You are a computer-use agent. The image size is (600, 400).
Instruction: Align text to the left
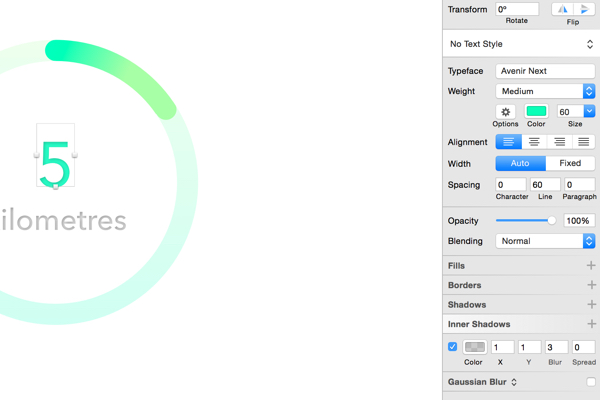[509, 142]
